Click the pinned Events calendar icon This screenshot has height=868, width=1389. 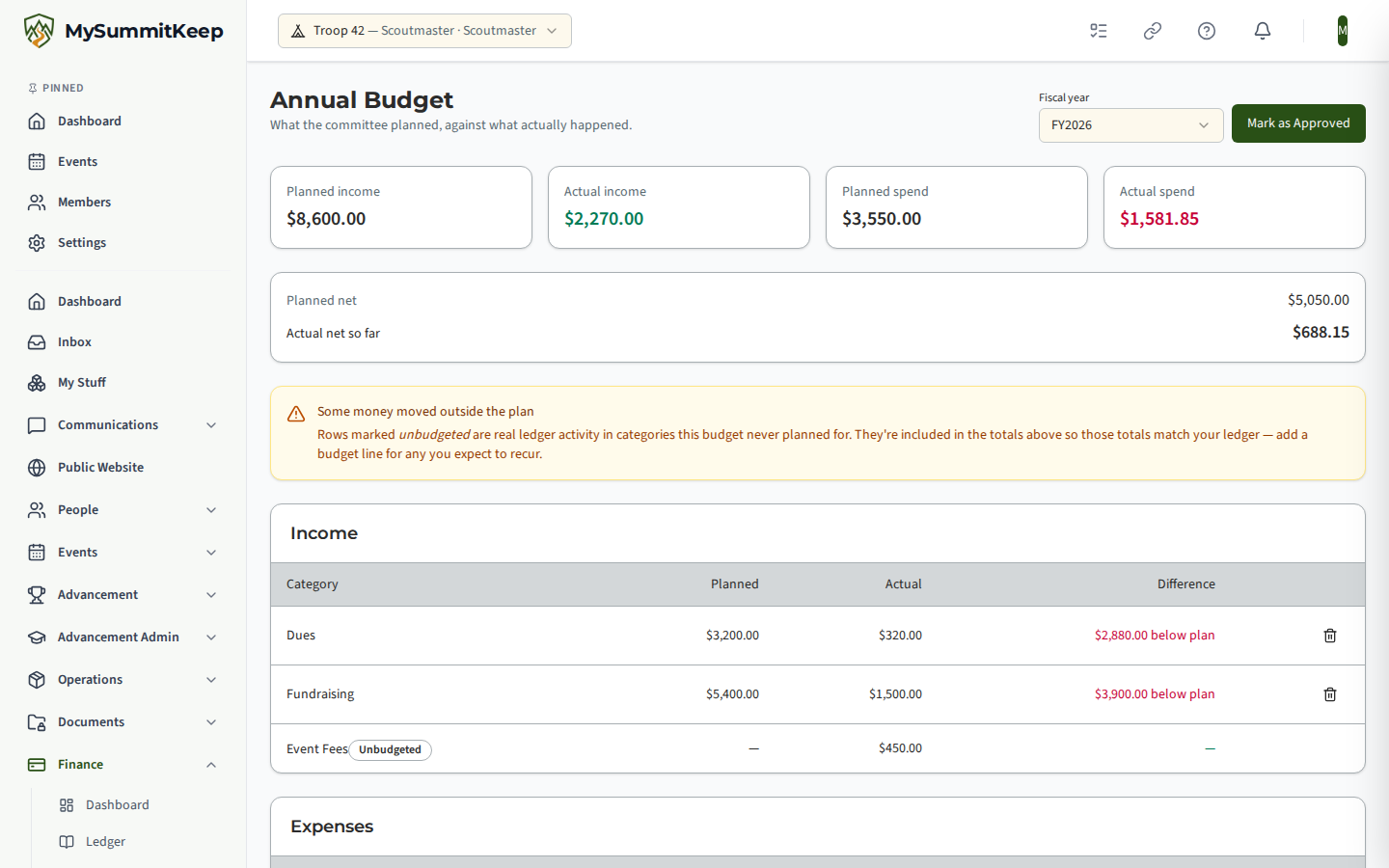click(37, 162)
